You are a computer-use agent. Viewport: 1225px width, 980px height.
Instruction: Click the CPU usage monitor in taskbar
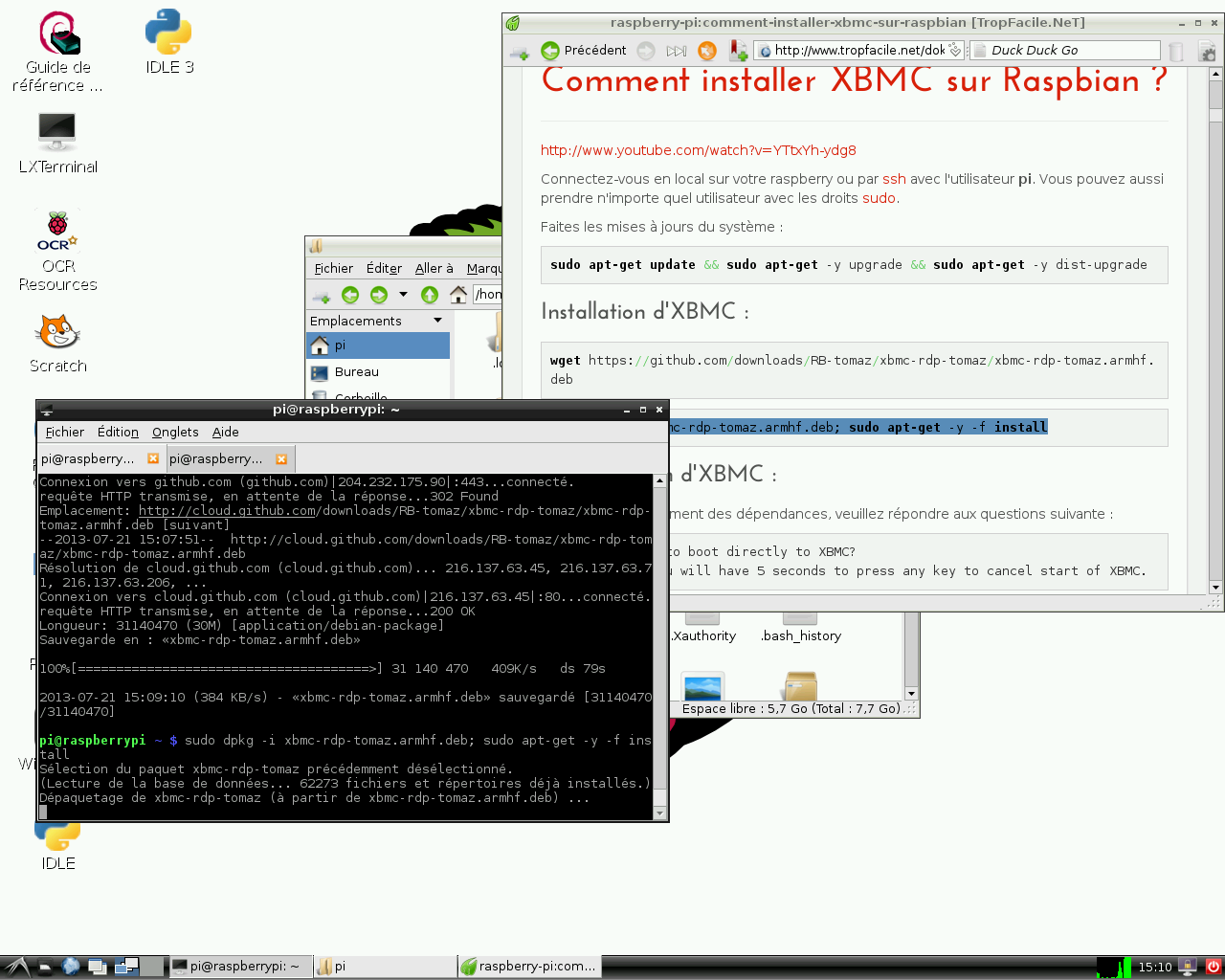click(x=1113, y=967)
